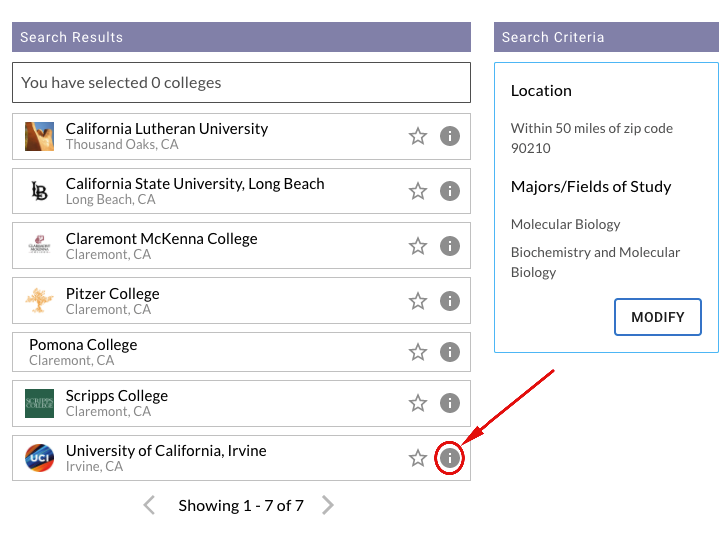This screenshot has height=538, width=728.
Task: Star California Lutheran University as favorite
Action: pyautogui.click(x=418, y=136)
